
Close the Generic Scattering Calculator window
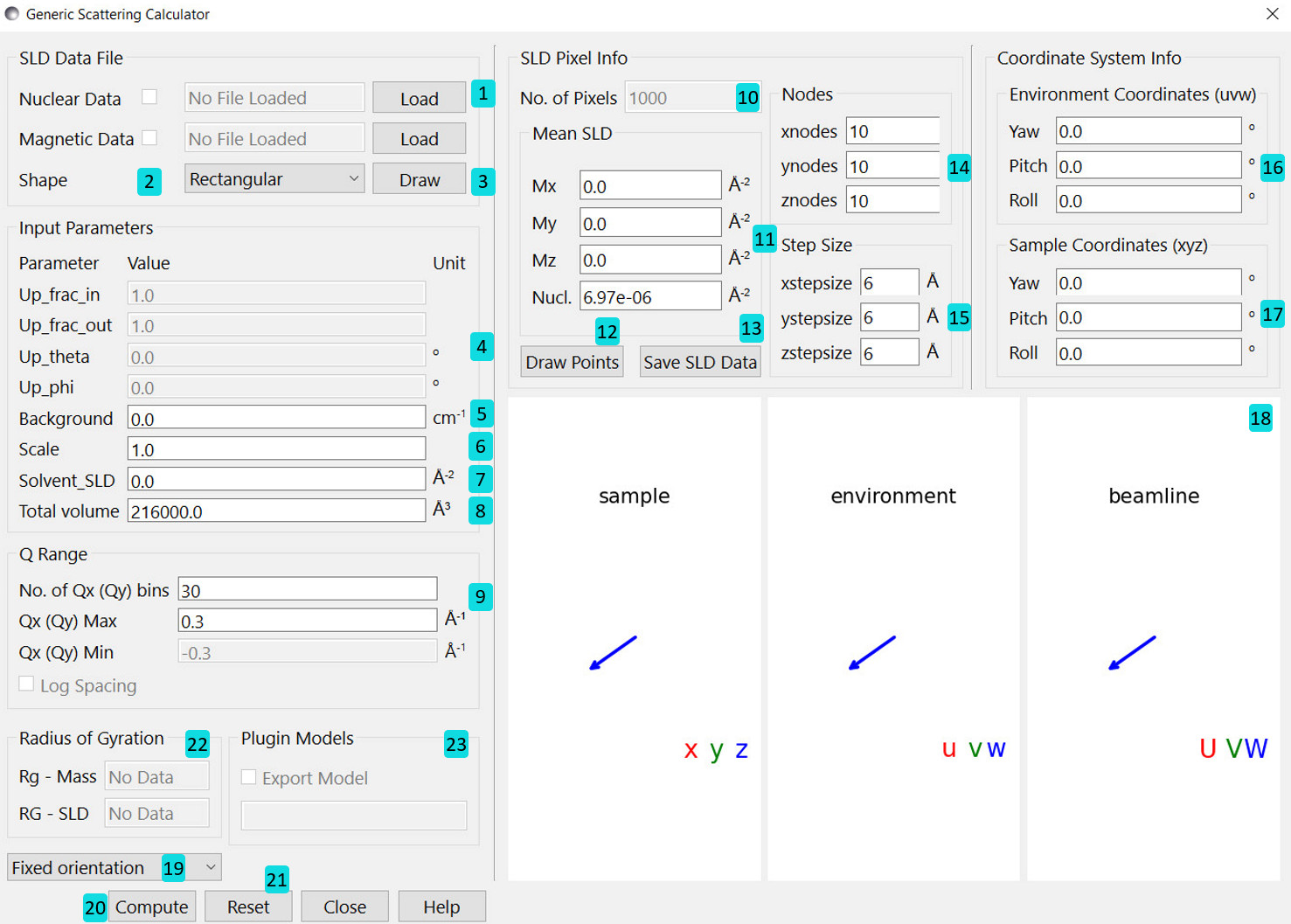coord(1272,14)
